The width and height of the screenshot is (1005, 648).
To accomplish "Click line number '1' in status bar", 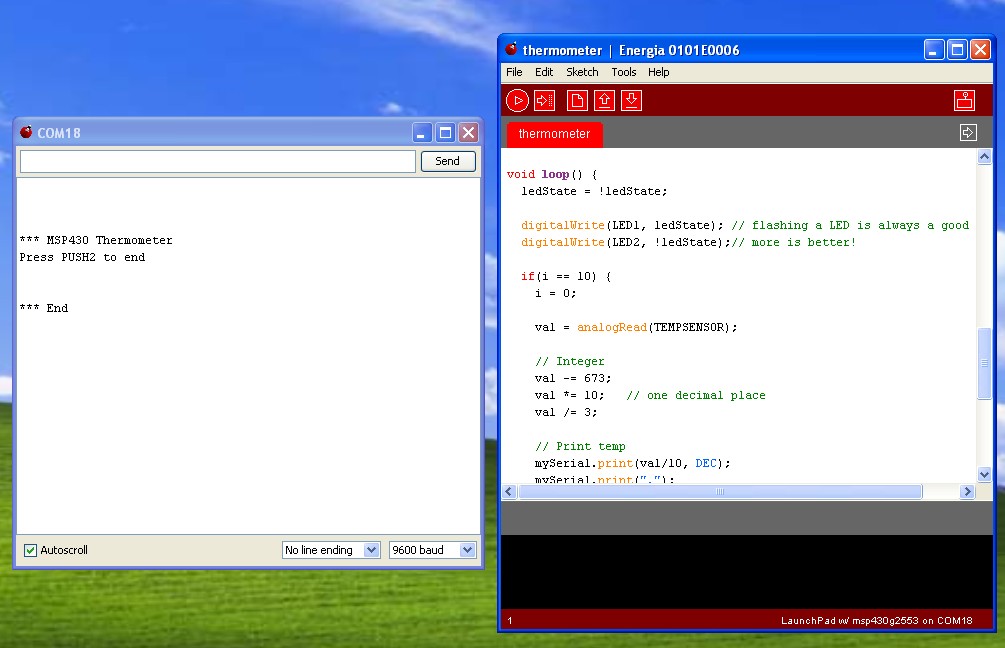I will point(510,620).
